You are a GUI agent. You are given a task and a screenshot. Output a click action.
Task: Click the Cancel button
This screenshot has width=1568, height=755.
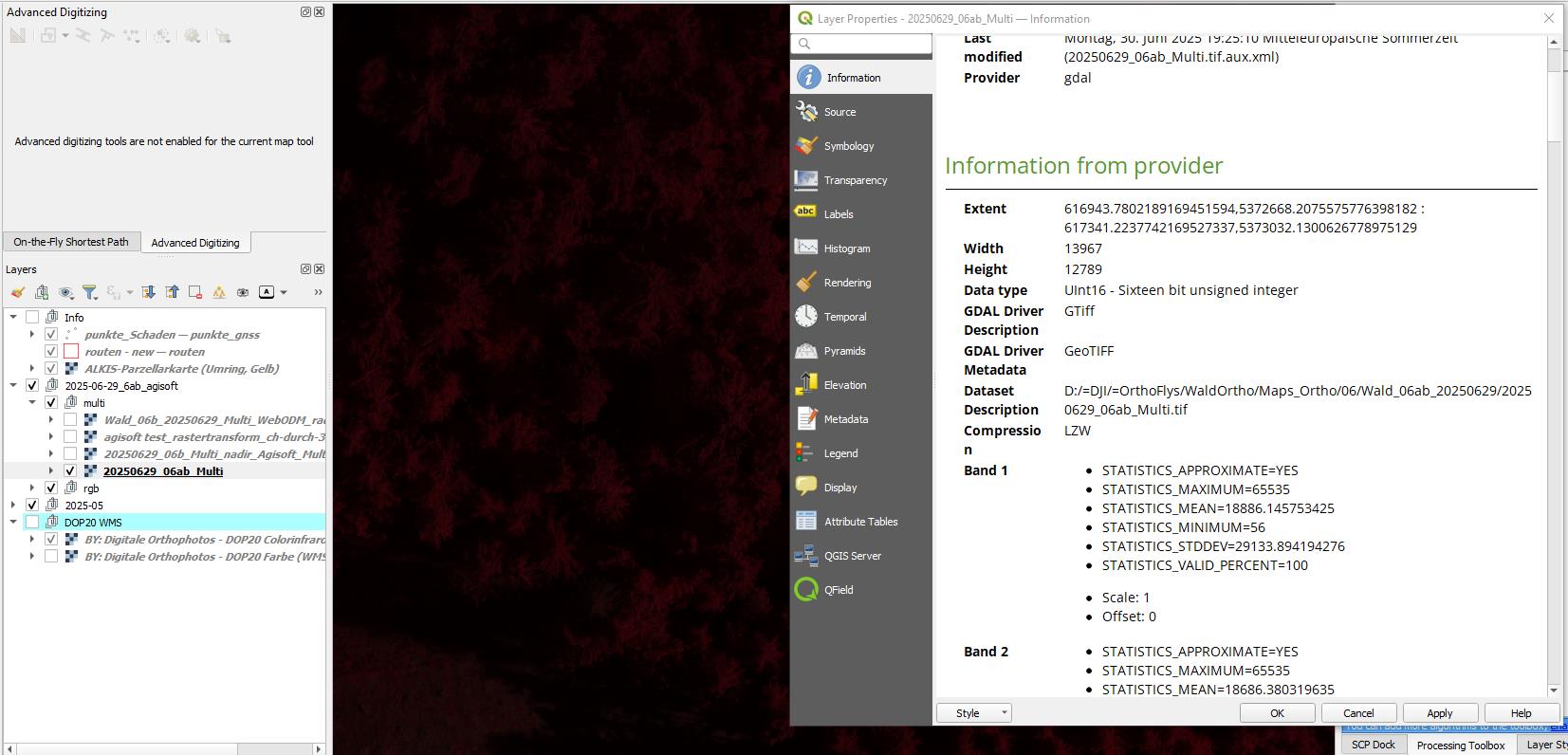tap(1357, 713)
